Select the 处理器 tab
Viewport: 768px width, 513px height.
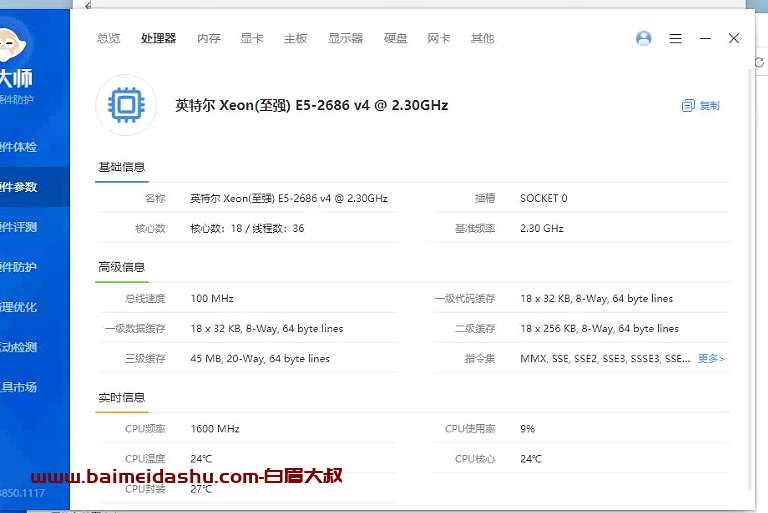[x=158, y=38]
